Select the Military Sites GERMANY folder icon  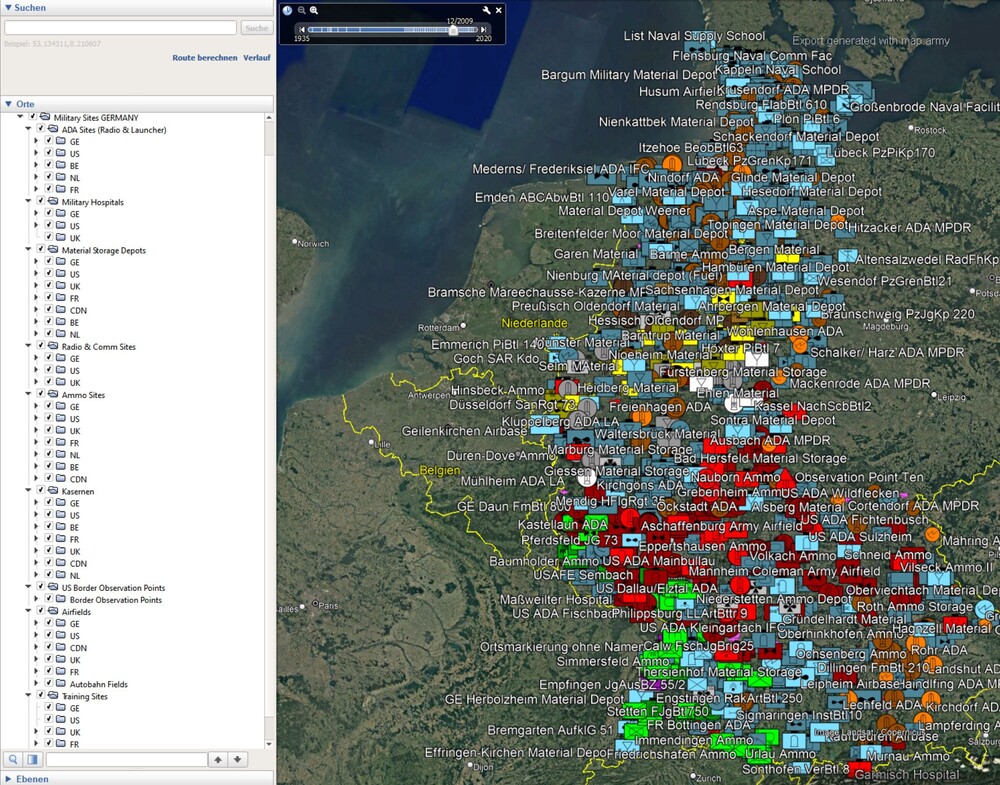pos(45,117)
